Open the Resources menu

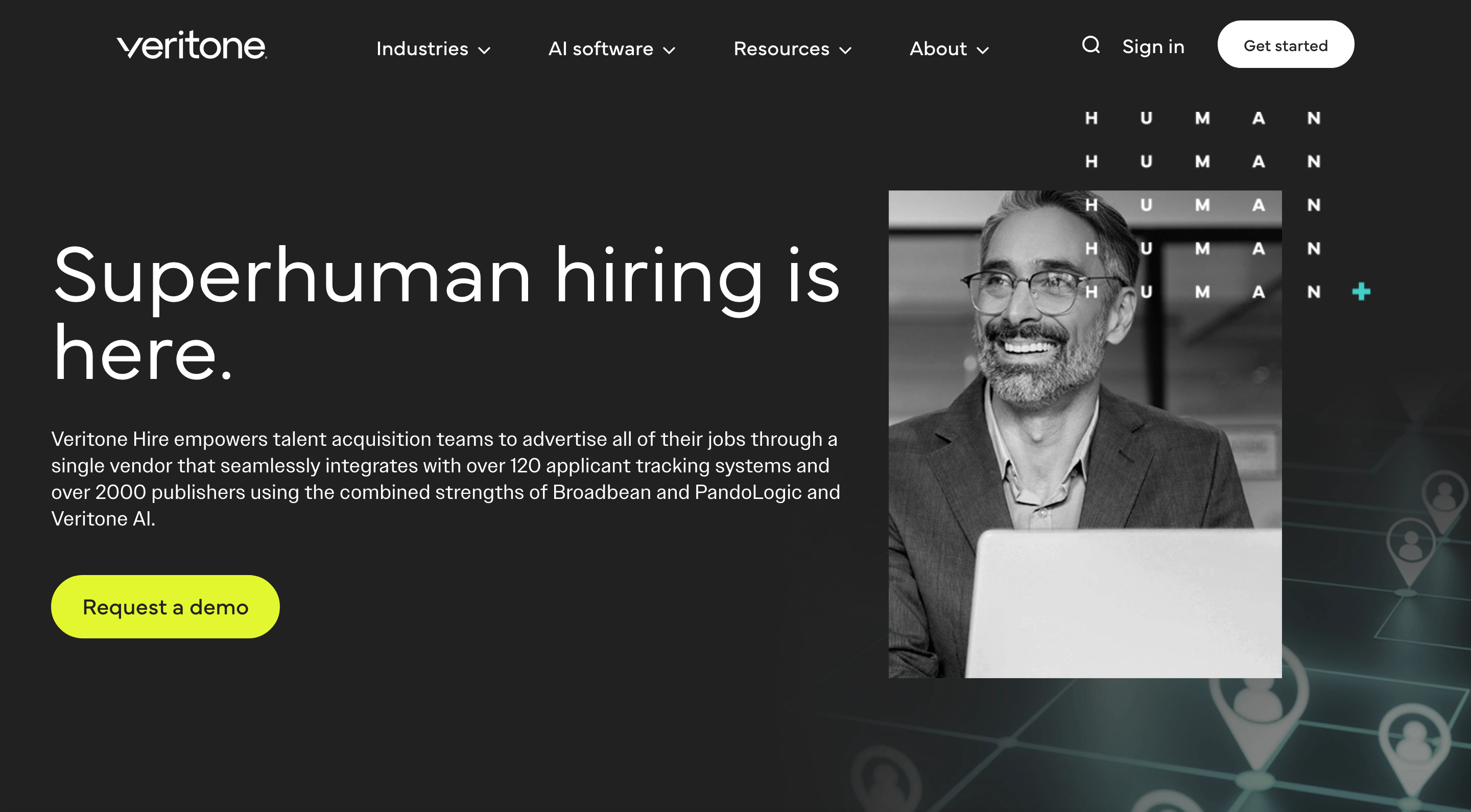[x=793, y=49]
